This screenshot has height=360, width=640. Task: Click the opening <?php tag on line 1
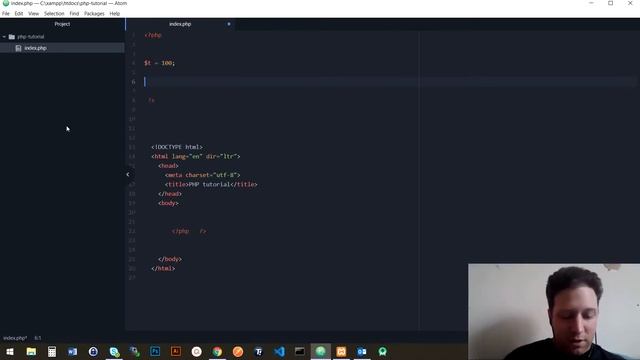point(153,35)
